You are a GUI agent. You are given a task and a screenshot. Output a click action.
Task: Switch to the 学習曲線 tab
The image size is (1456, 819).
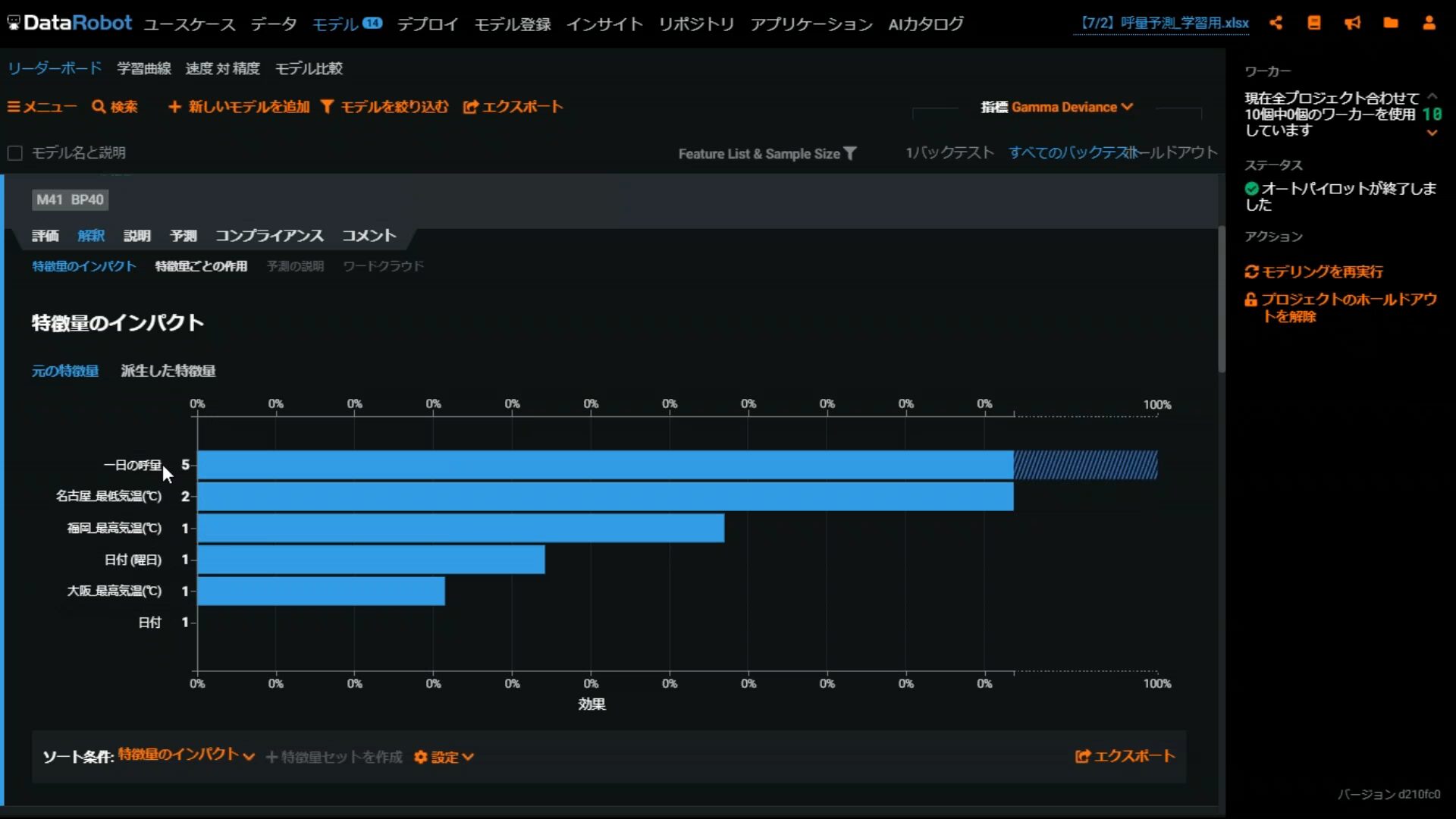click(x=144, y=68)
